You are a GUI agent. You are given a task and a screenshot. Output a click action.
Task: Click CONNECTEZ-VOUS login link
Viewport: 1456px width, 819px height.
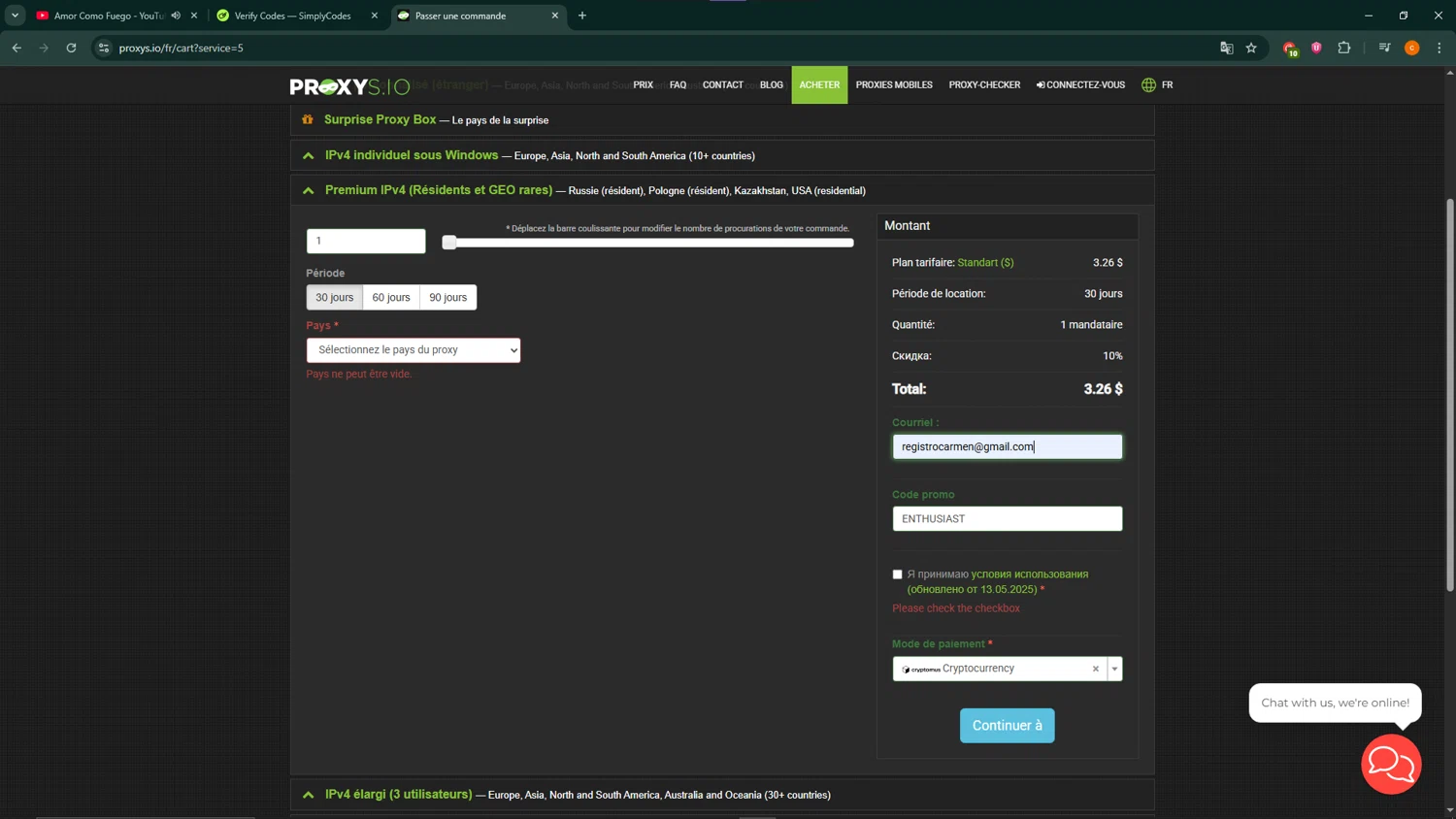click(x=1080, y=85)
